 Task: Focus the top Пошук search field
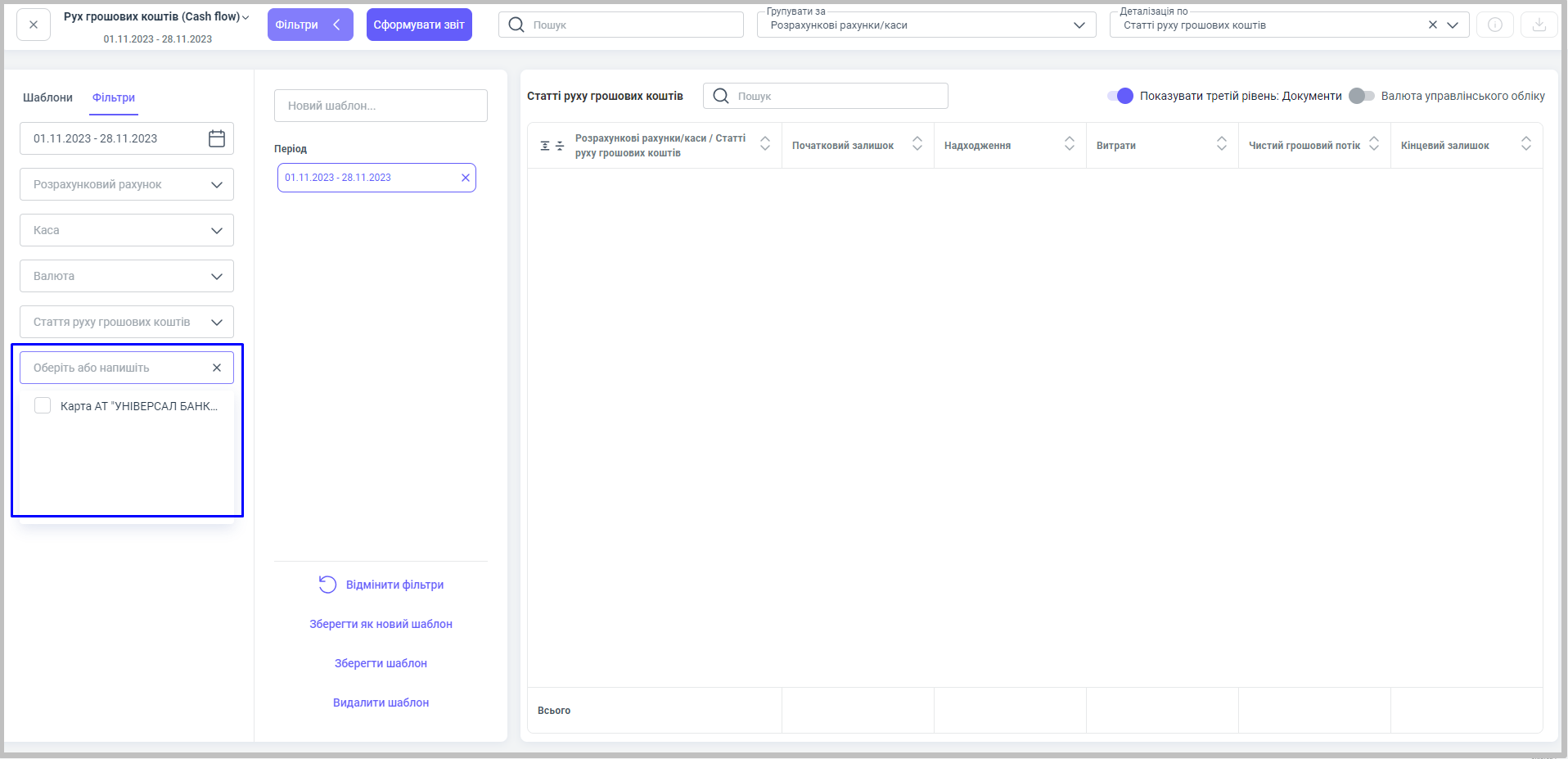621,25
